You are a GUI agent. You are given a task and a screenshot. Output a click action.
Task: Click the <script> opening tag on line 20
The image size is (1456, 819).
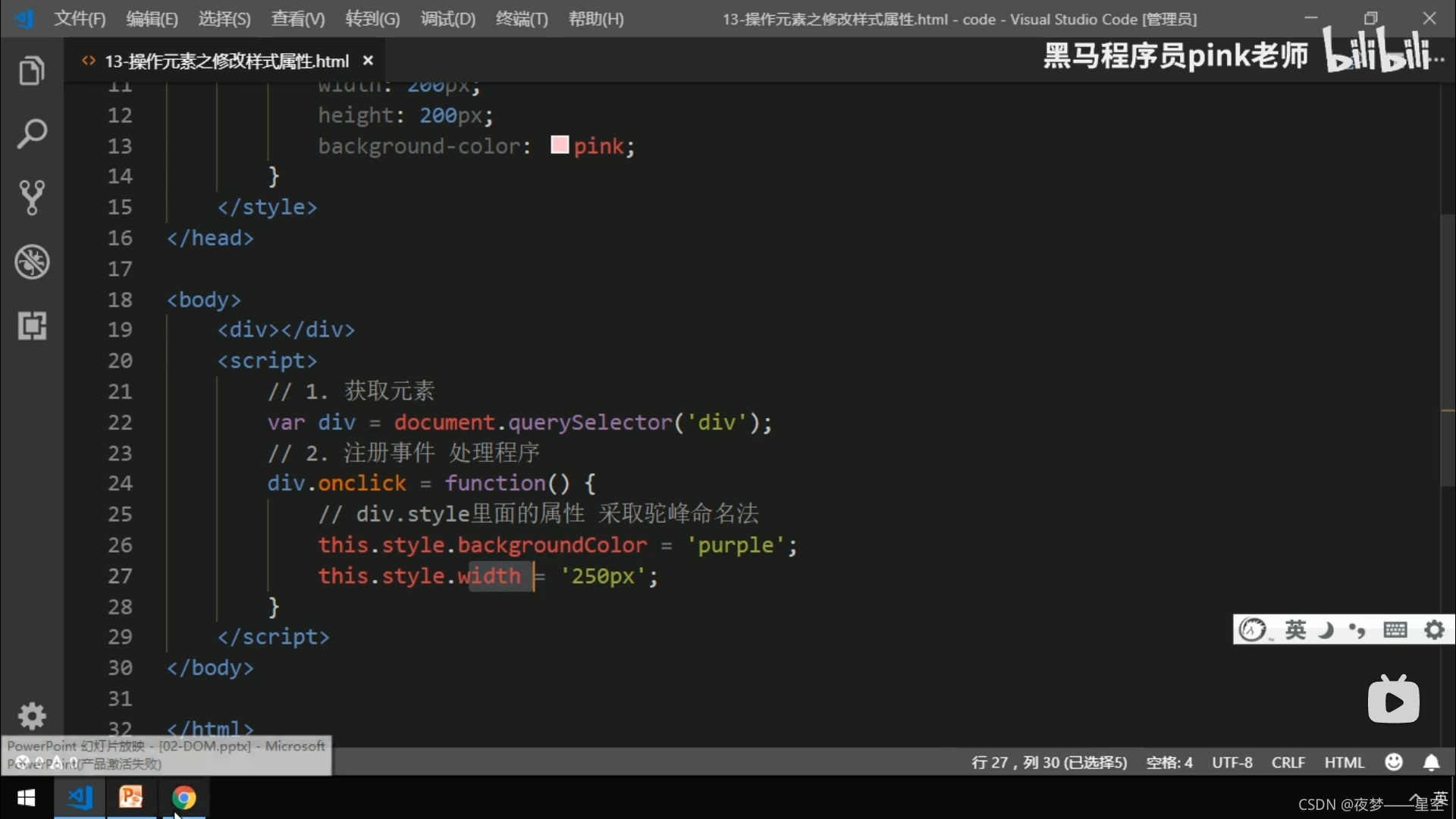click(x=267, y=361)
